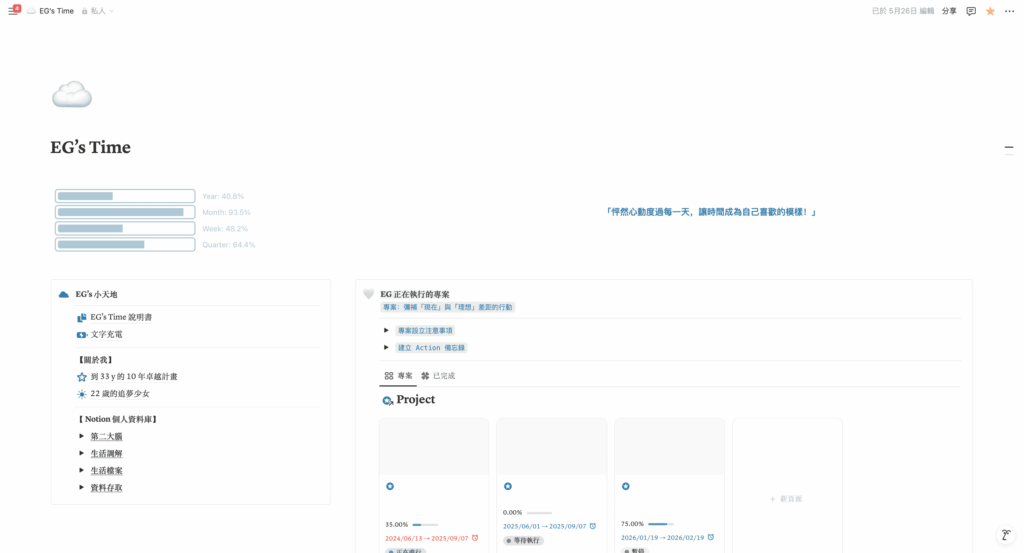Click the comments speech bubble icon

point(971,11)
